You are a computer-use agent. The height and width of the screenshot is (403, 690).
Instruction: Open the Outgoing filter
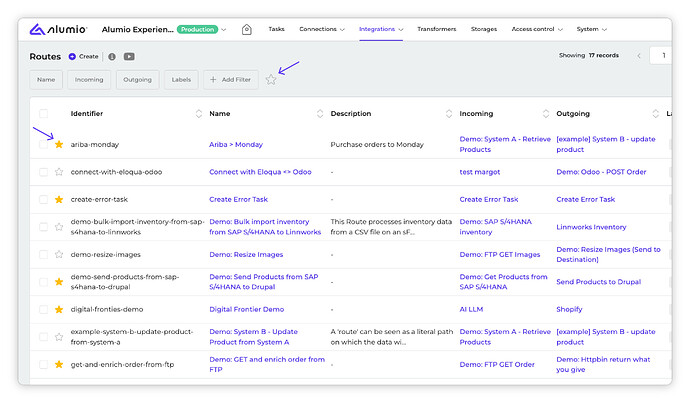(x=137, y=80)
